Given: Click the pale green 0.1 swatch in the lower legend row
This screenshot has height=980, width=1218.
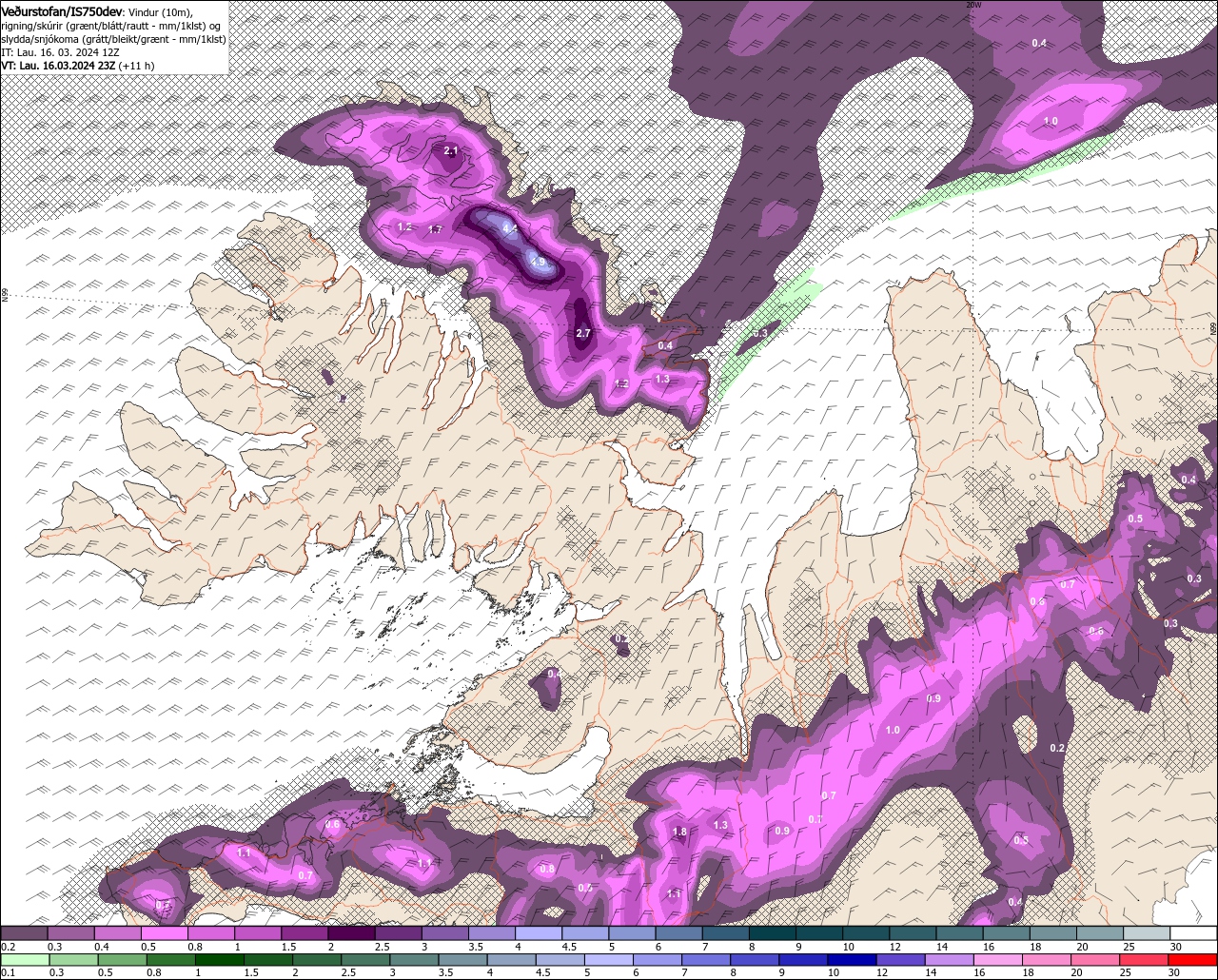Looking at the screenshot, I should pyautogui.click(x=25, y=960).
